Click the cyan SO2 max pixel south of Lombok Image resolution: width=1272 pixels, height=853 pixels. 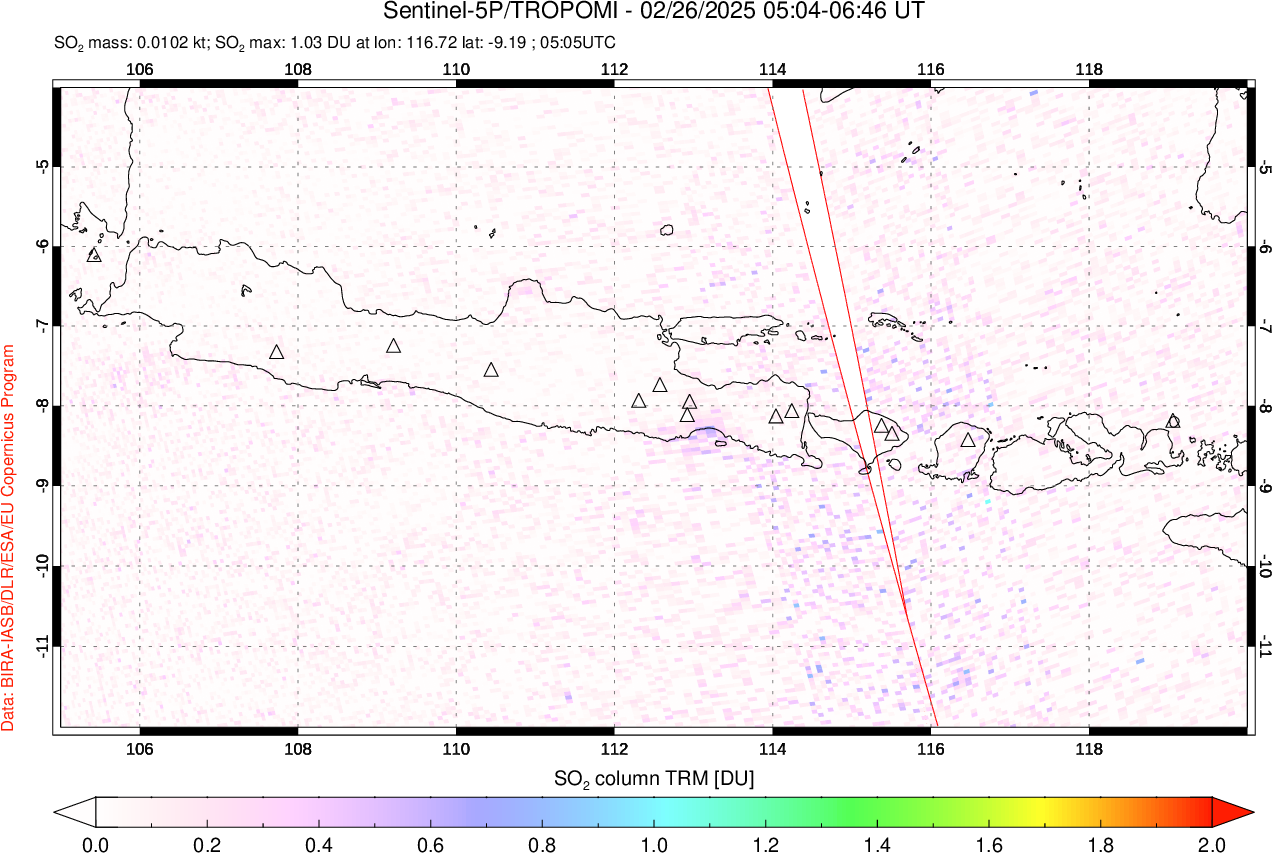coord(988,501)
